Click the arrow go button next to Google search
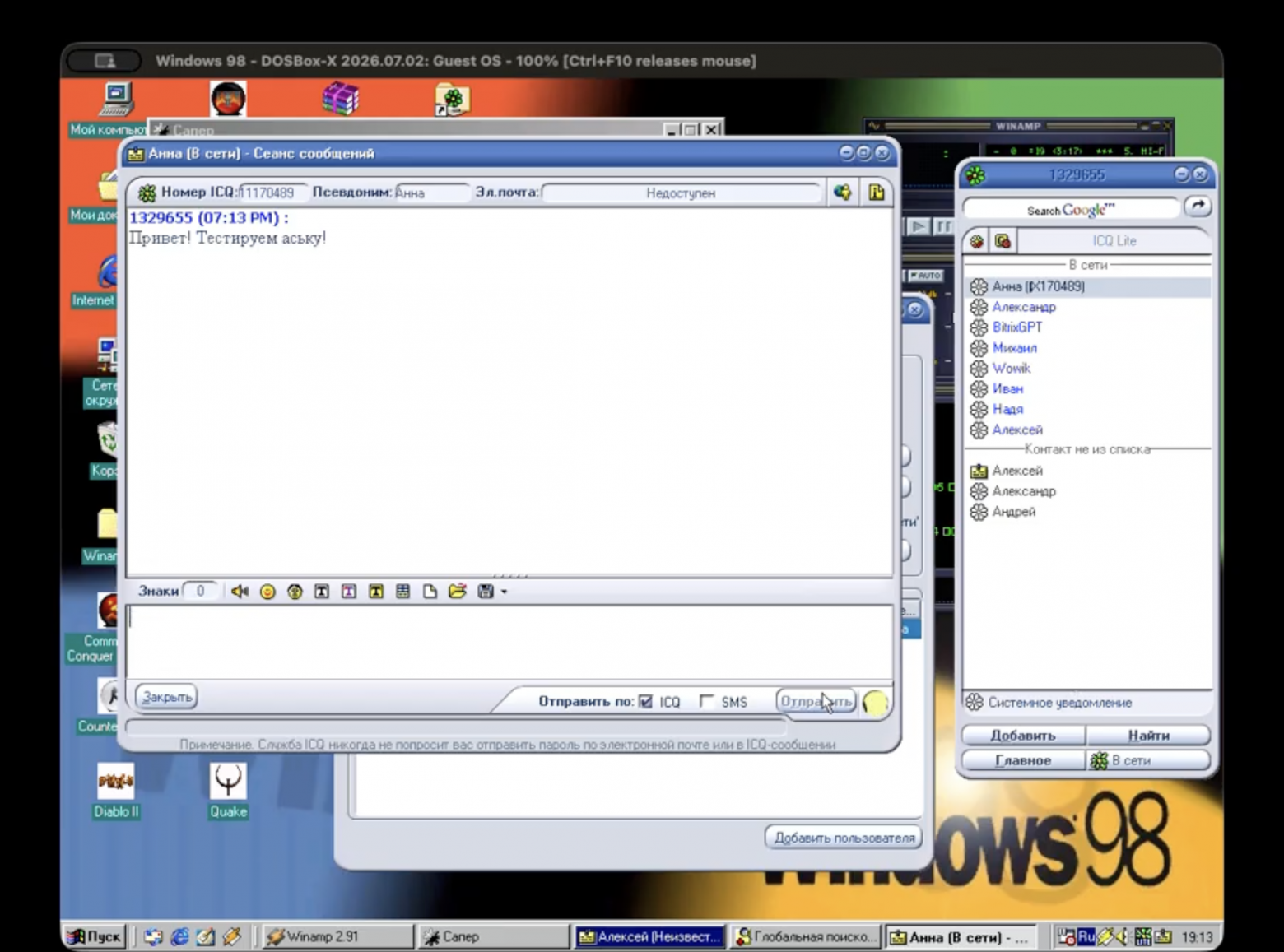Image resolution: width=1284 pixels, height=952 pixels. click(1198, 207)
